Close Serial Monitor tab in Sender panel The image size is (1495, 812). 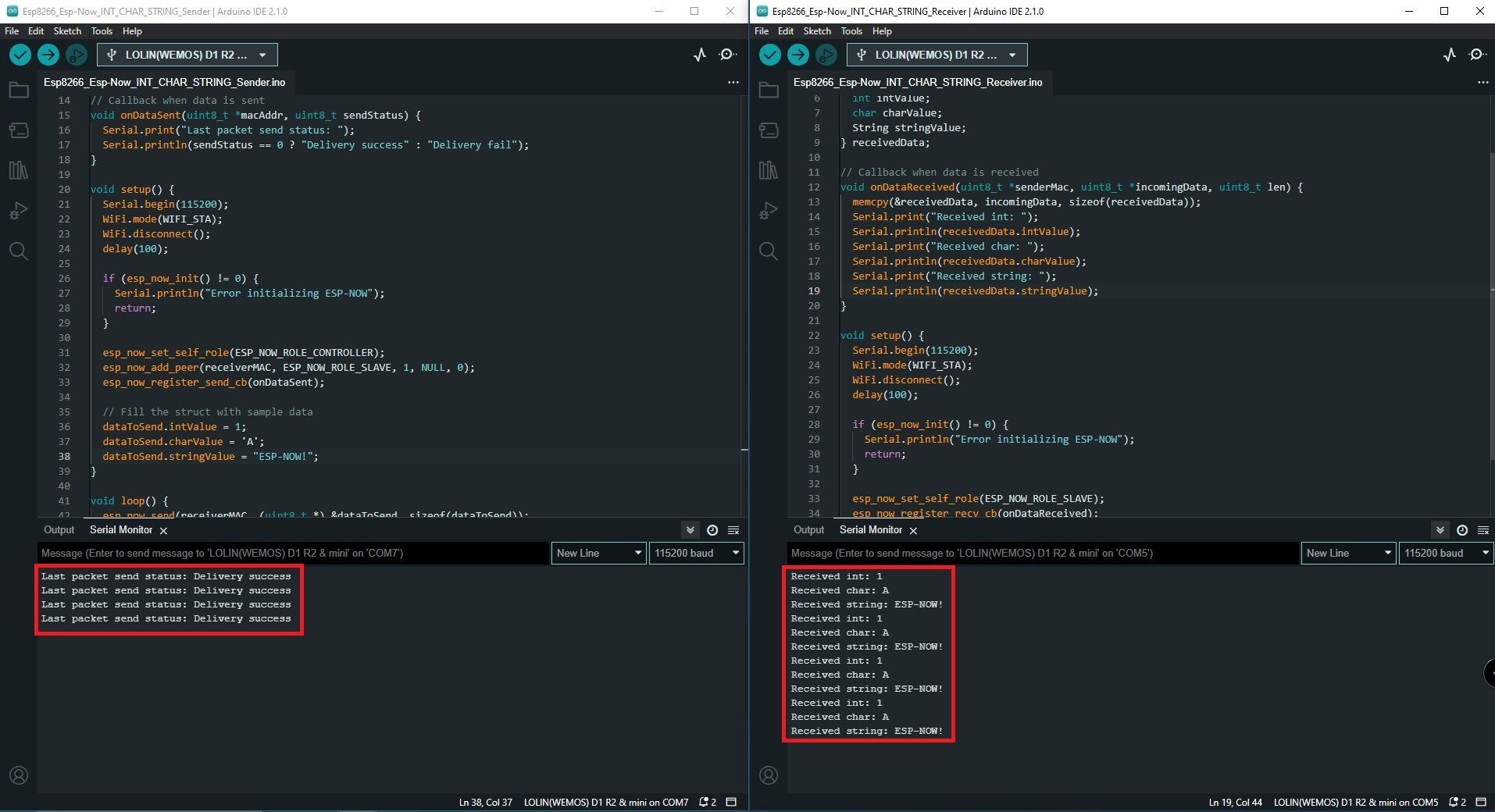click(x=163, y=531)
